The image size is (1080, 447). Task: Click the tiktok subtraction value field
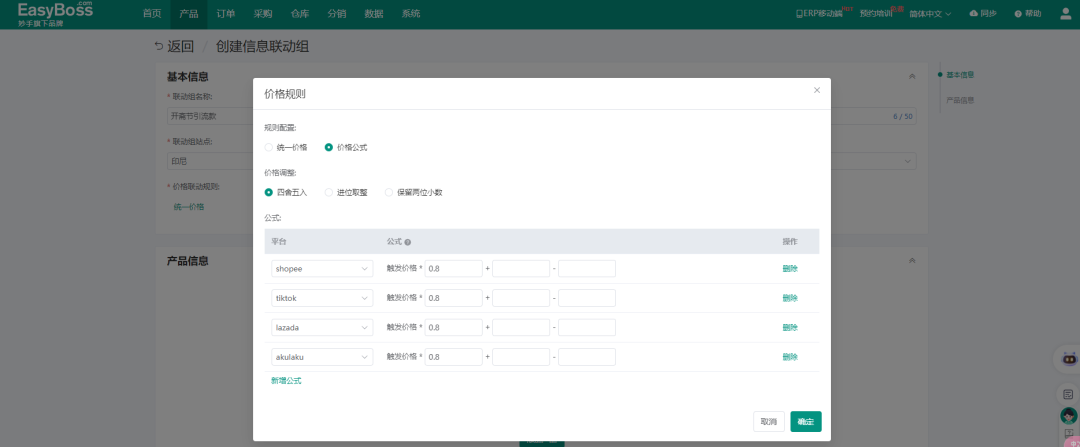(587, 298)
